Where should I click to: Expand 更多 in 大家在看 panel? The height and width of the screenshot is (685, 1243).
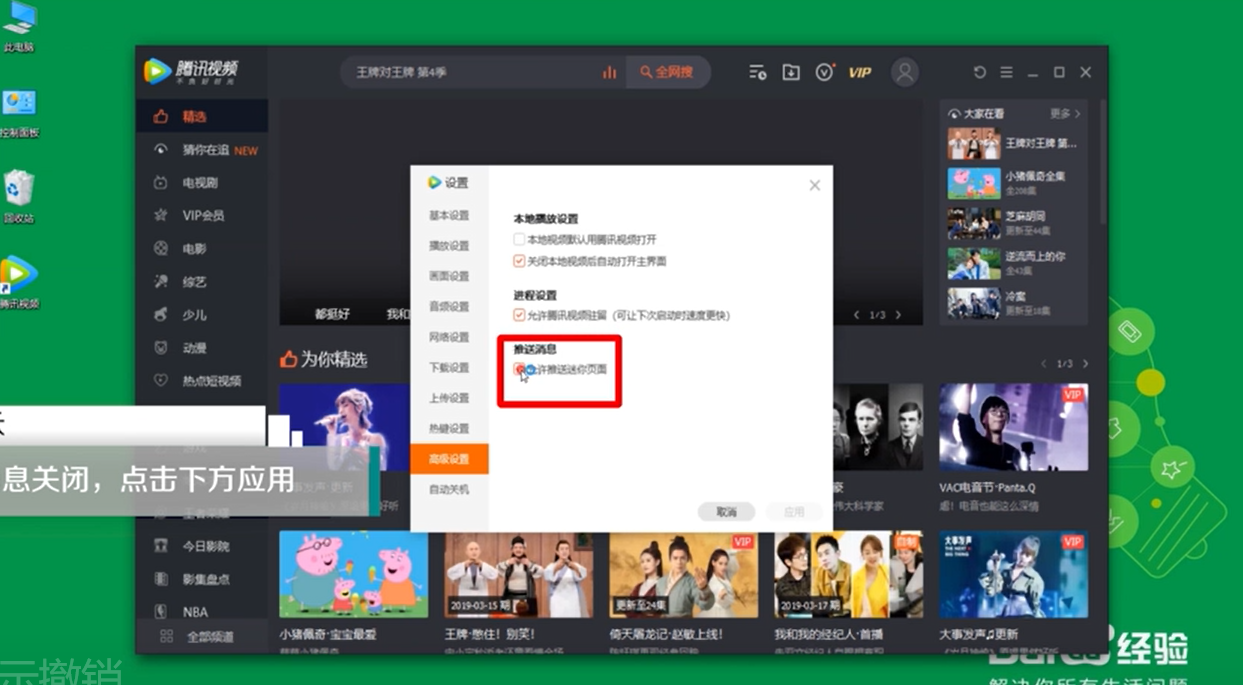point(1063,113)
